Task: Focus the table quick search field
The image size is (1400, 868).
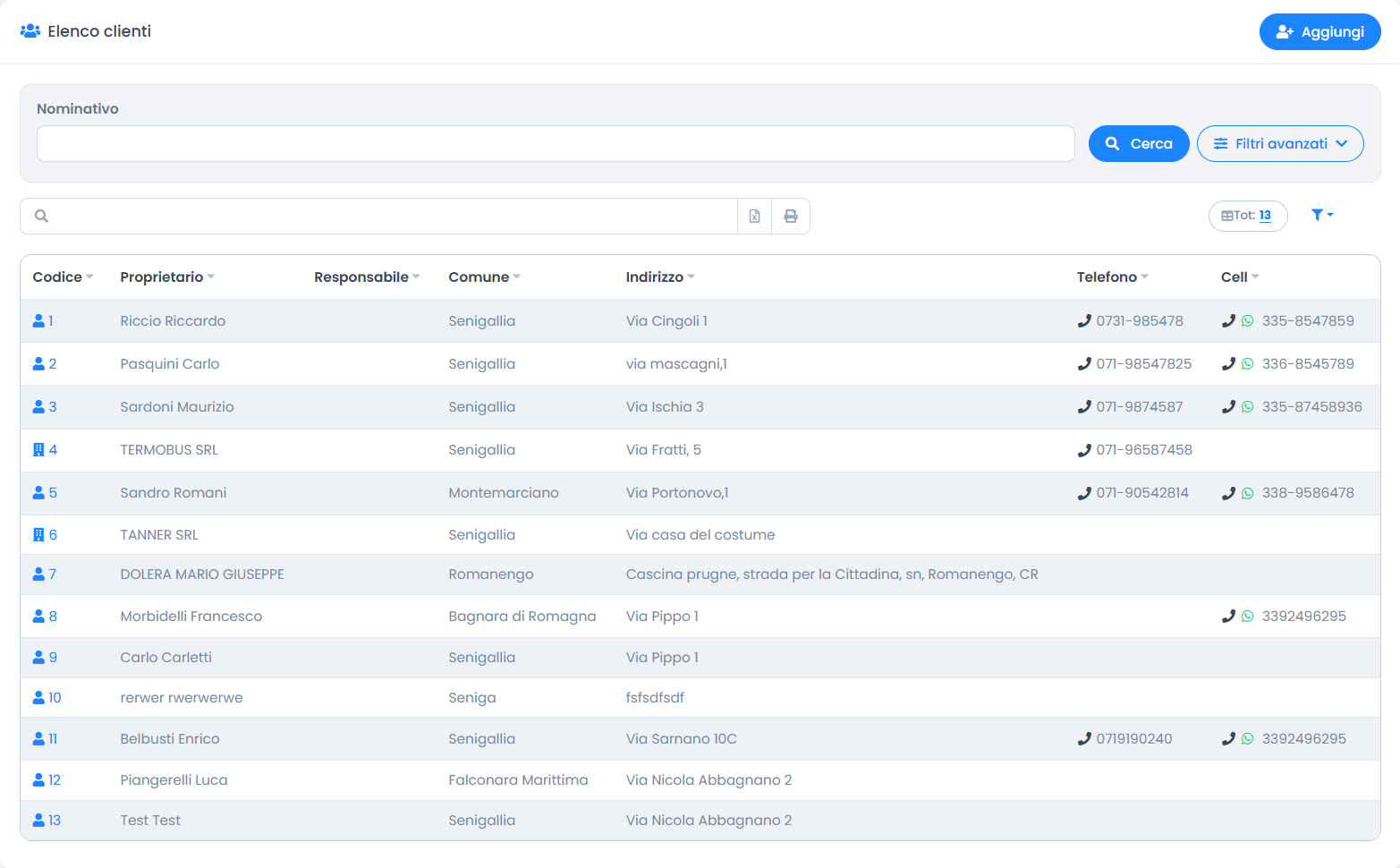Action: point(379,216)
